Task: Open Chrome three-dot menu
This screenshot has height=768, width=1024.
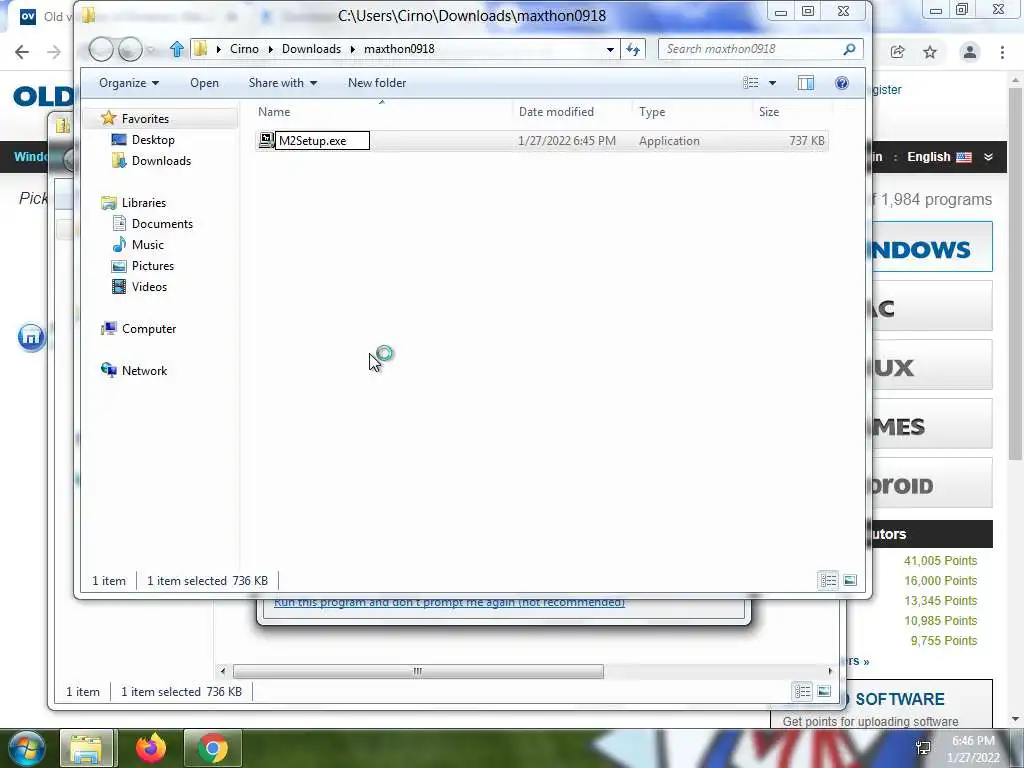Action: pos(1002,52)
